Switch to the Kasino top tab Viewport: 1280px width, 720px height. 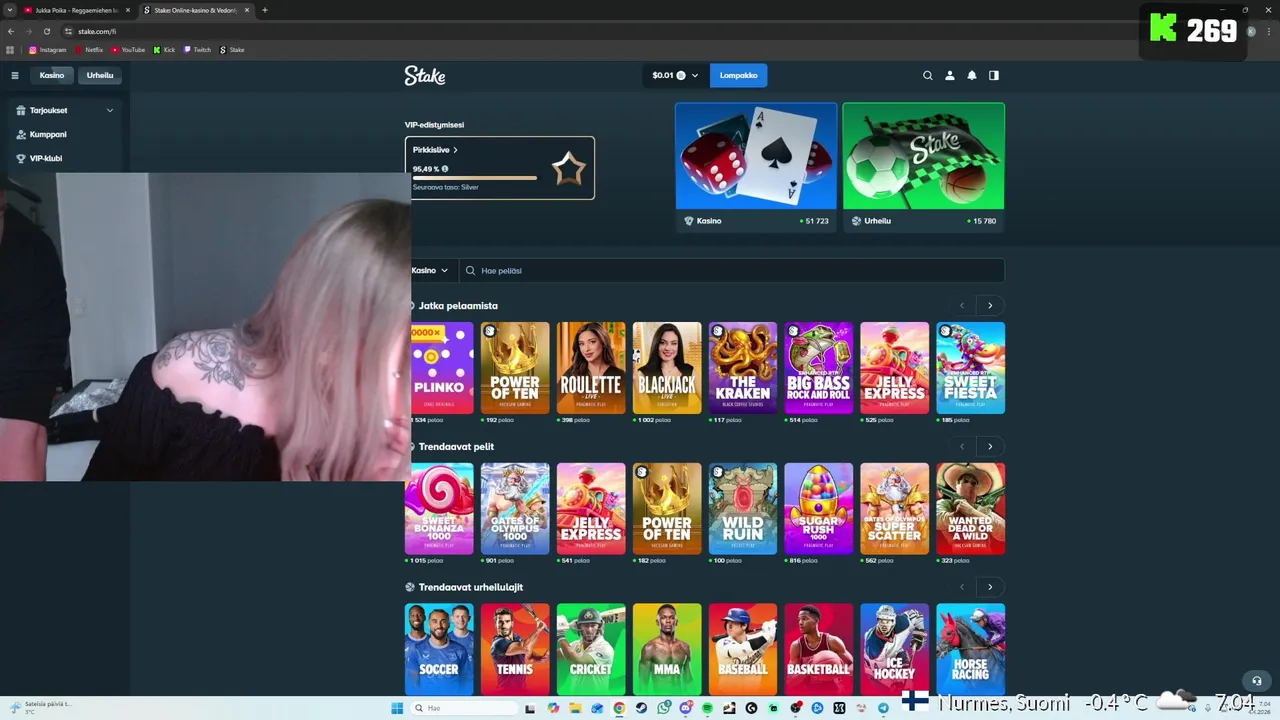click(x=52, y=75)
